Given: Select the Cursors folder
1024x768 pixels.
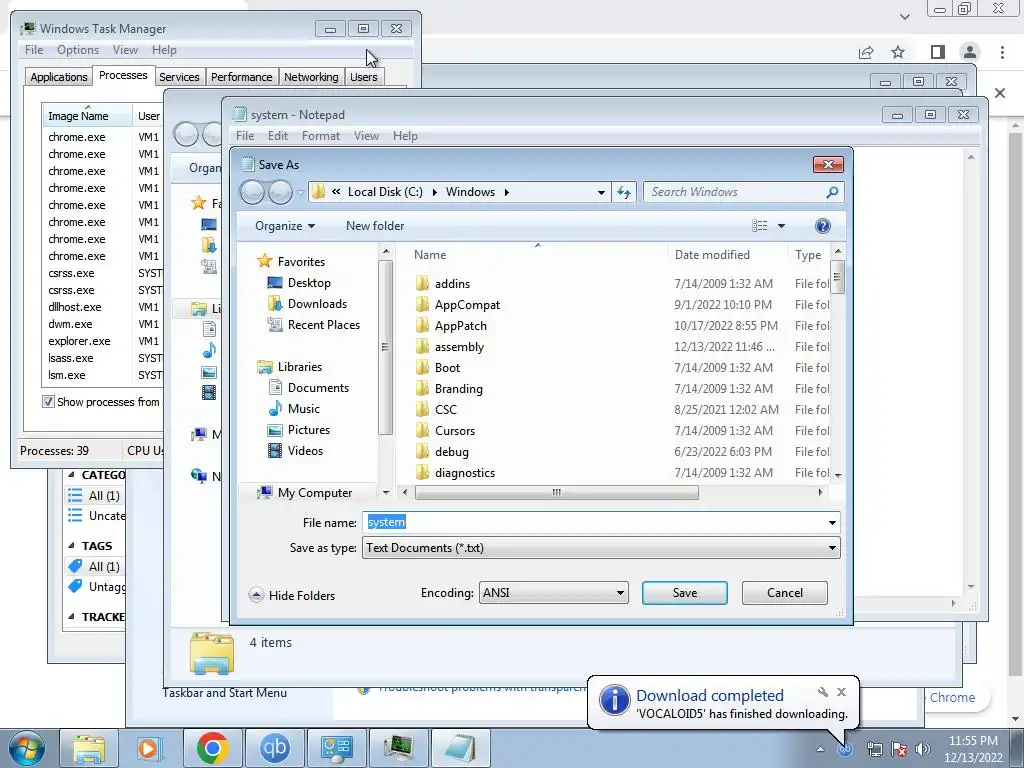Looking at the screenshot, I should (455, 431).
